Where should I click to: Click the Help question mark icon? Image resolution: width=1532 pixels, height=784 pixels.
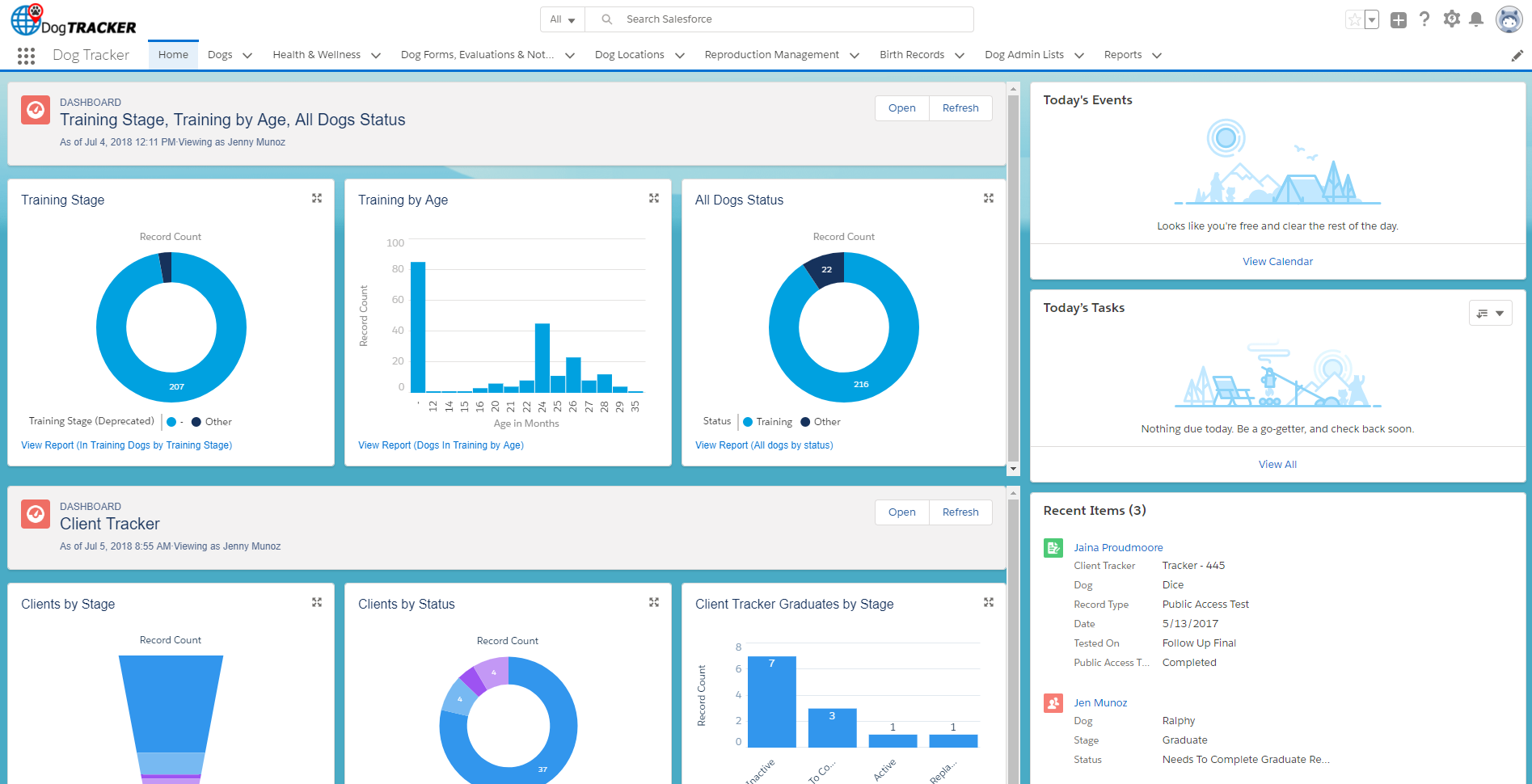click(1424, 19)
